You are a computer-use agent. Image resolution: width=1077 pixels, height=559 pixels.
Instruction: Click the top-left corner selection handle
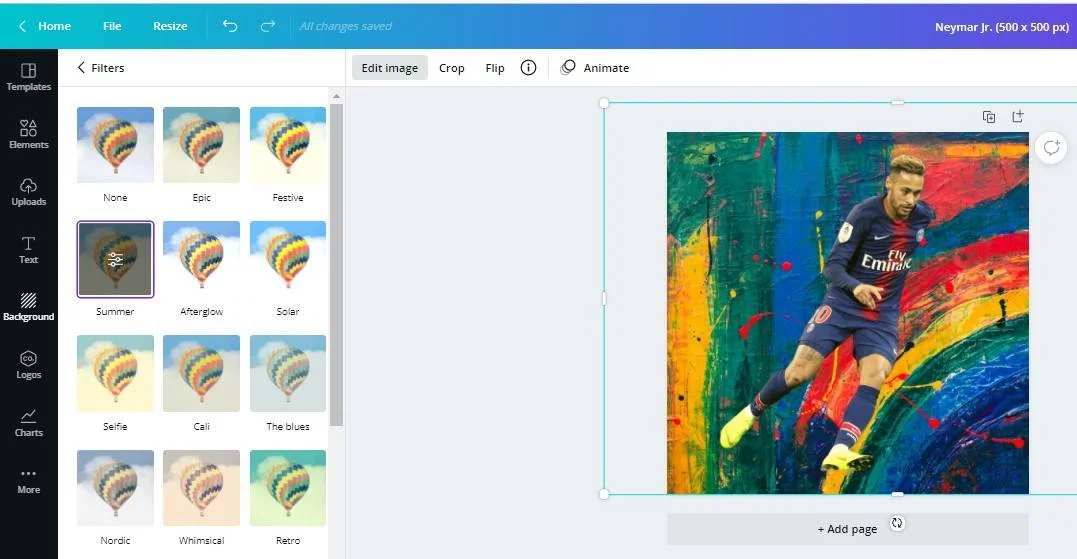[604, 103]
